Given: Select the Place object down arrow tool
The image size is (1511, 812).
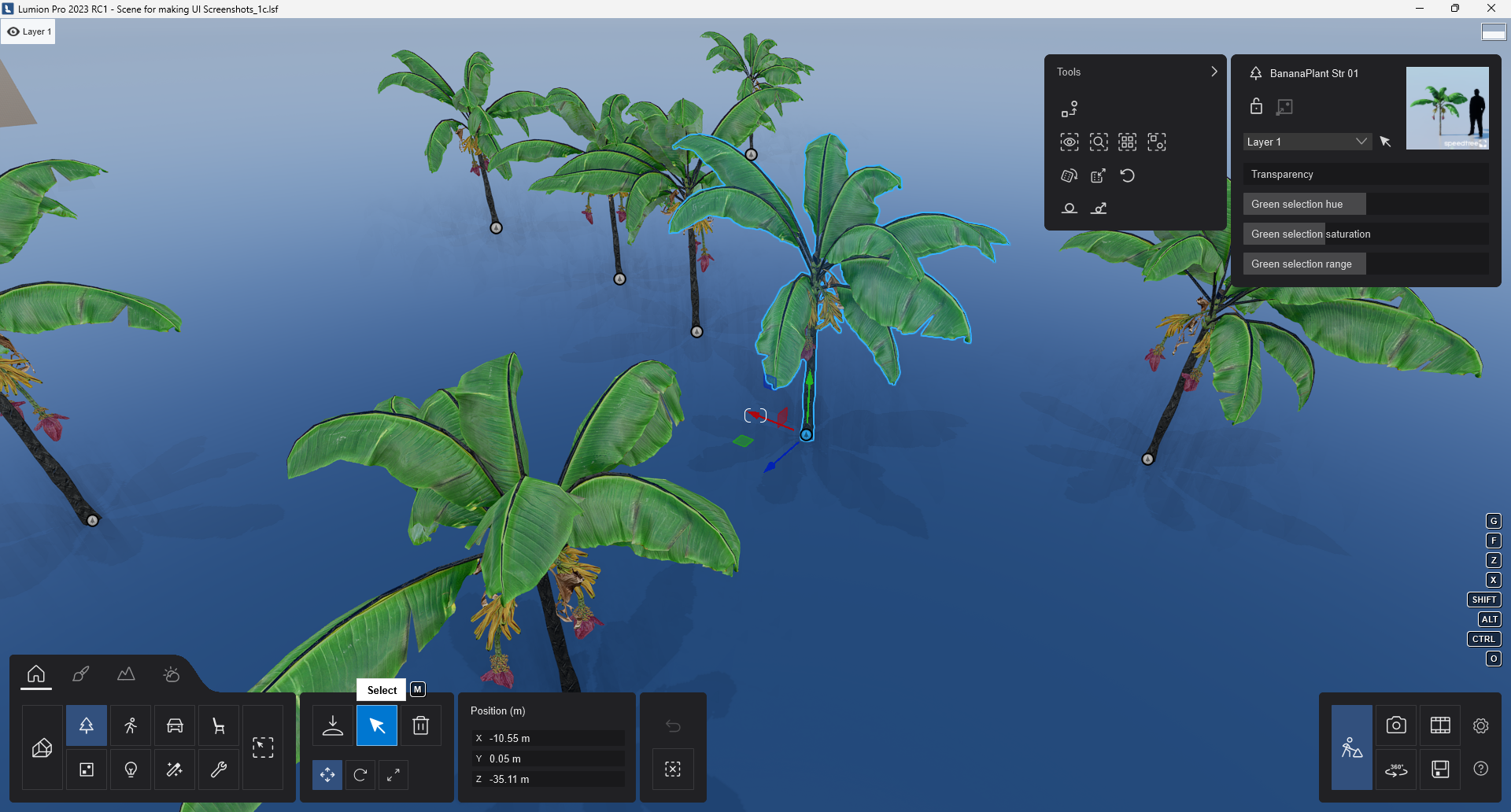Looking at the screenshot, I should pyautogui.click(x=332, y=725).
